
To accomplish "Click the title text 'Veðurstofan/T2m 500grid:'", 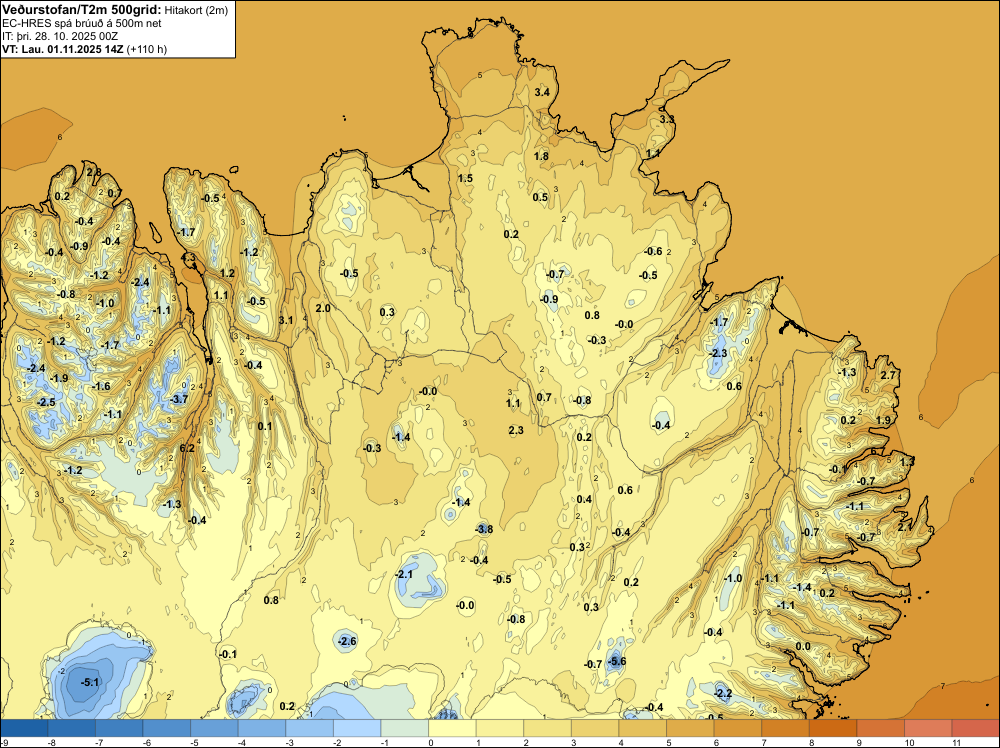I will click(x=82, y=9).
